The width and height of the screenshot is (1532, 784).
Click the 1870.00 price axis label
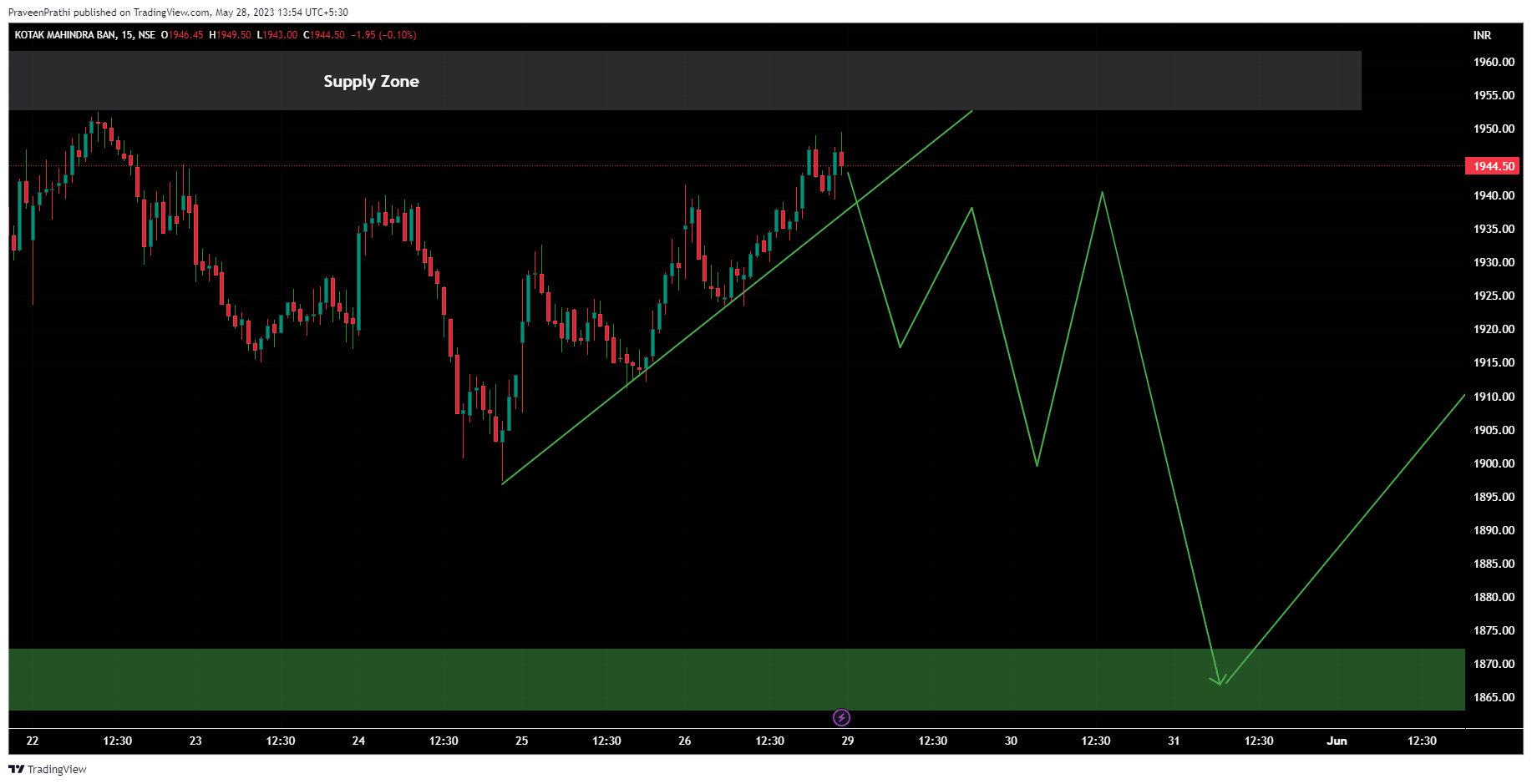[x=1494, y=664]
